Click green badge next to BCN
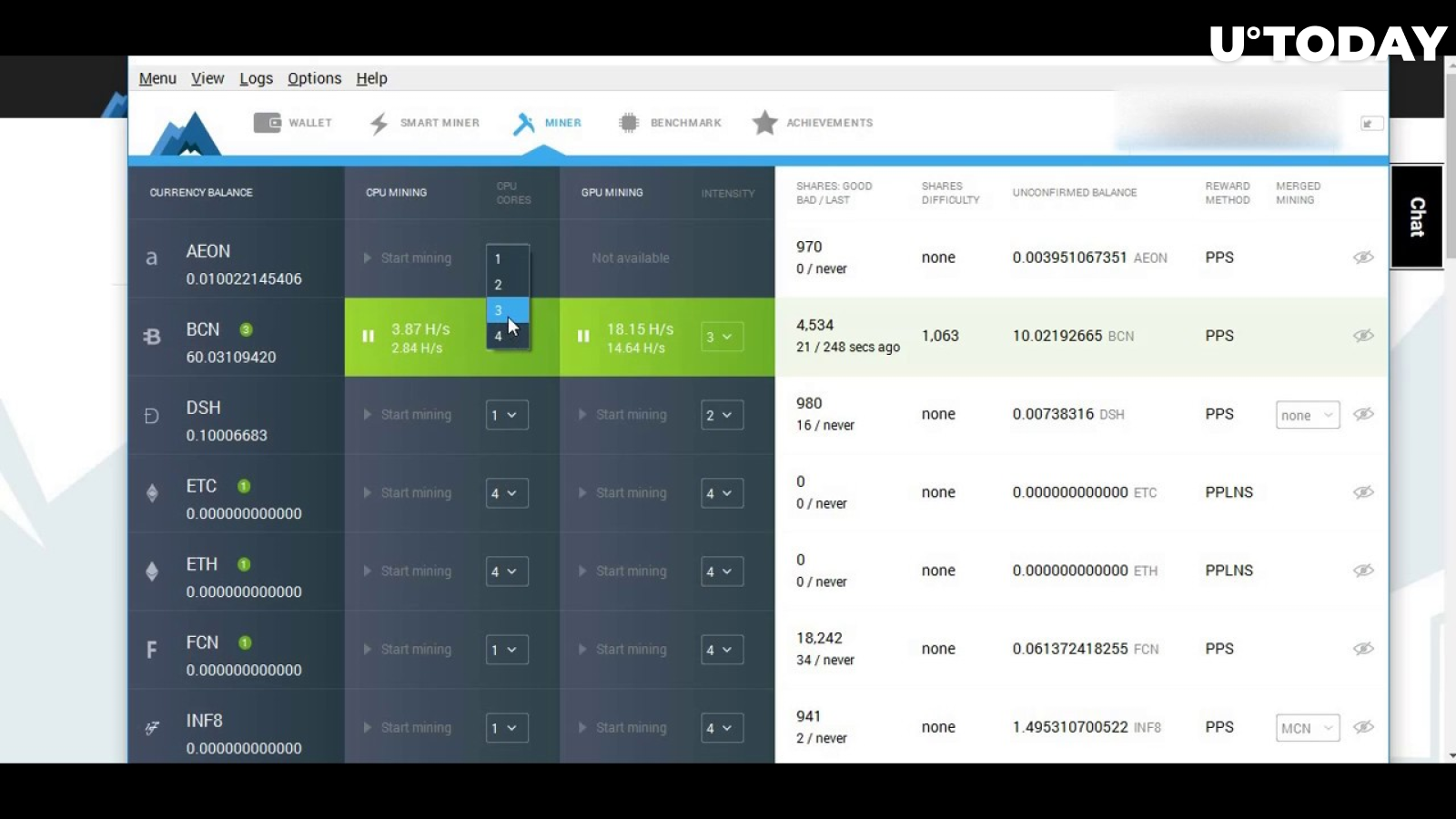Viewport: 1456px width, 819px height. tap(246, 329)
